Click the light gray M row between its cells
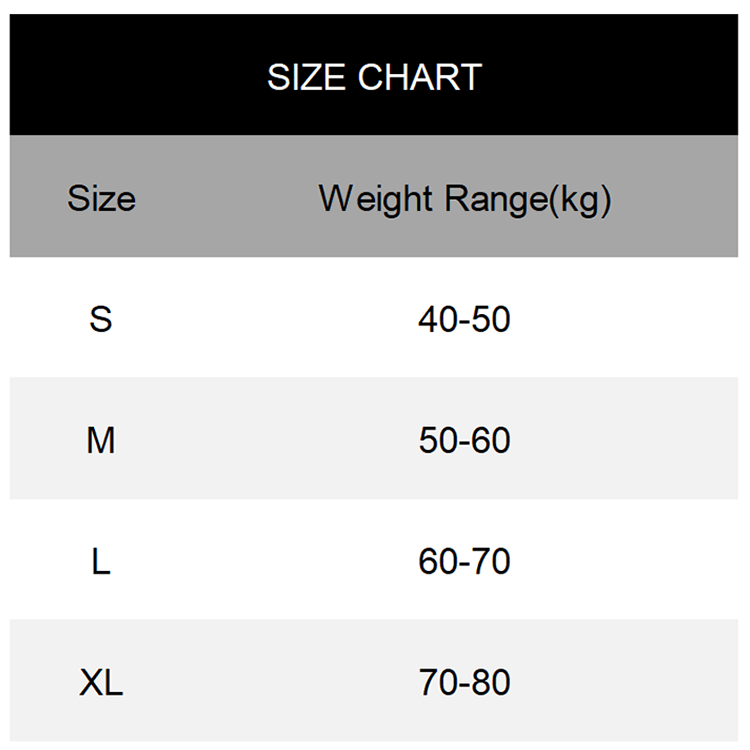This screenshot has height=750, width=750. [260, 440]
